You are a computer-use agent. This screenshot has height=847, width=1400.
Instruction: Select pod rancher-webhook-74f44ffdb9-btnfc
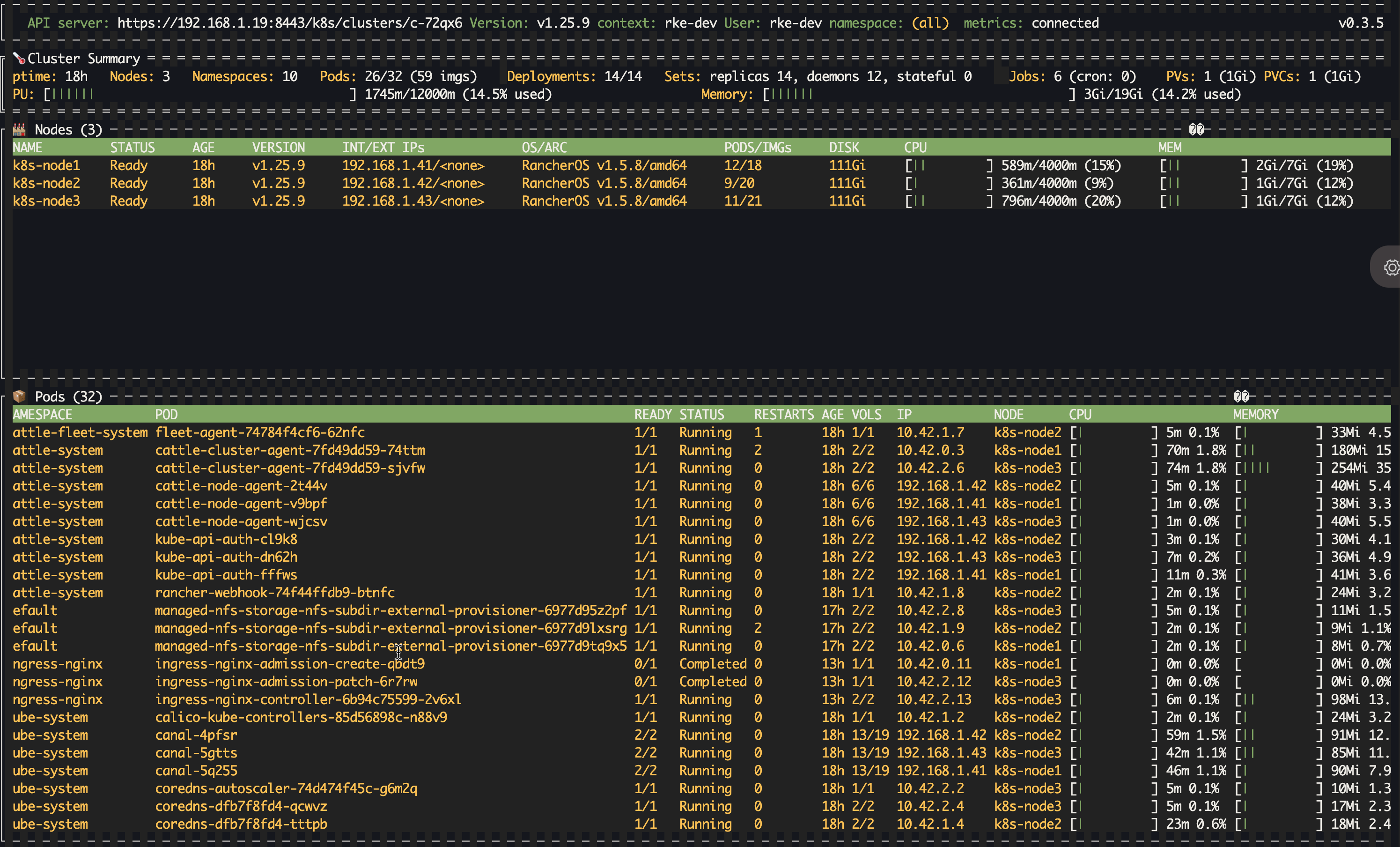point(275,593)
